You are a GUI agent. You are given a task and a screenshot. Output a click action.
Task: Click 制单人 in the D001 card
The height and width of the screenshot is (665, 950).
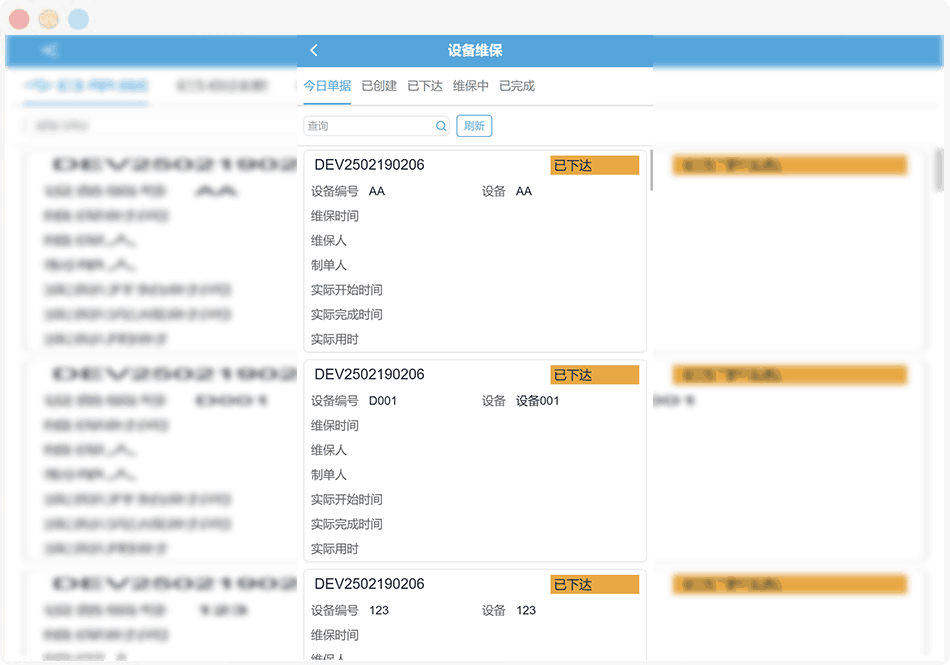click(328, 475)
